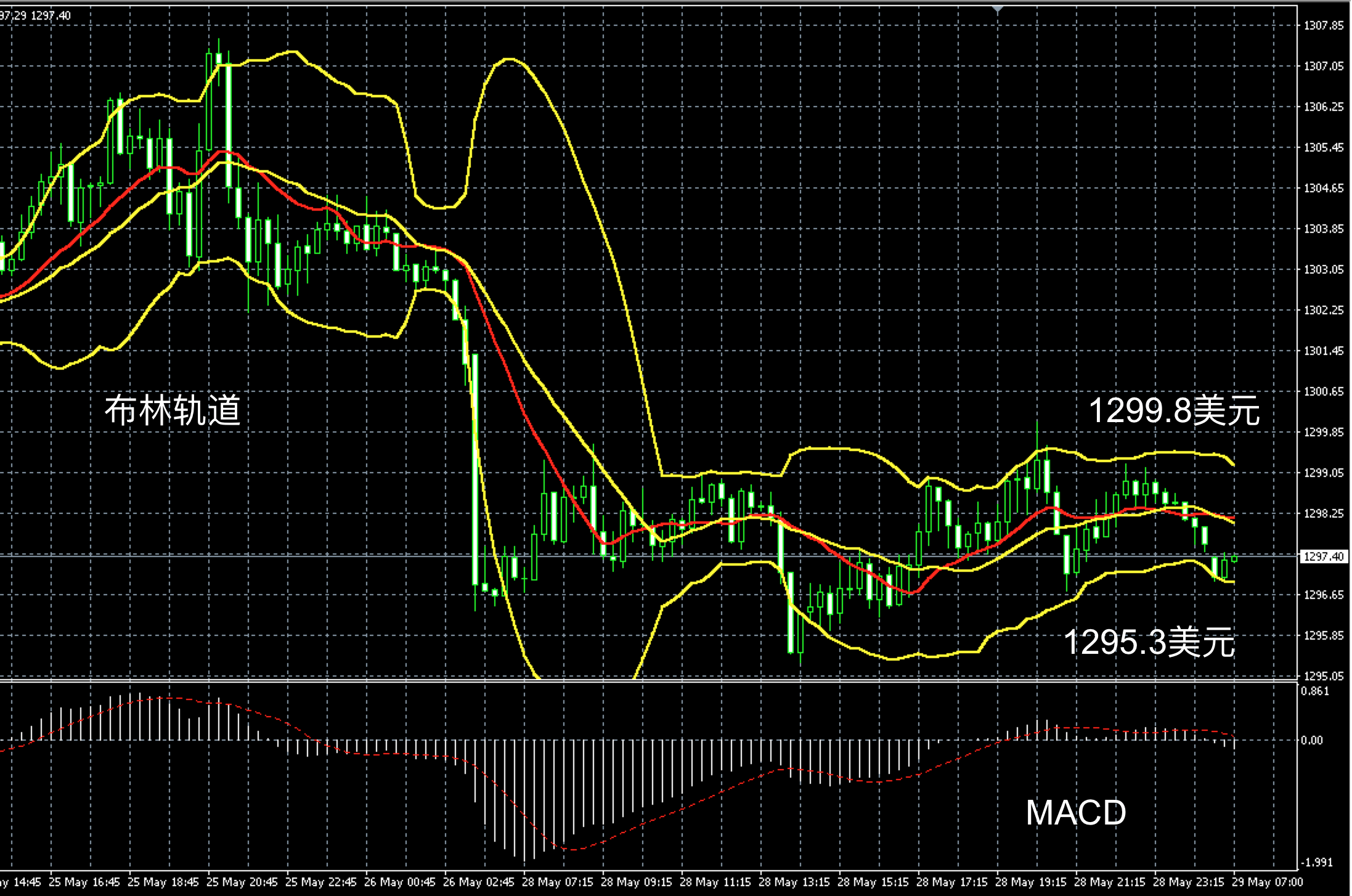Click the 1303.05 price axis label
1352x896 pixels.
click(x=1323, y=269)
